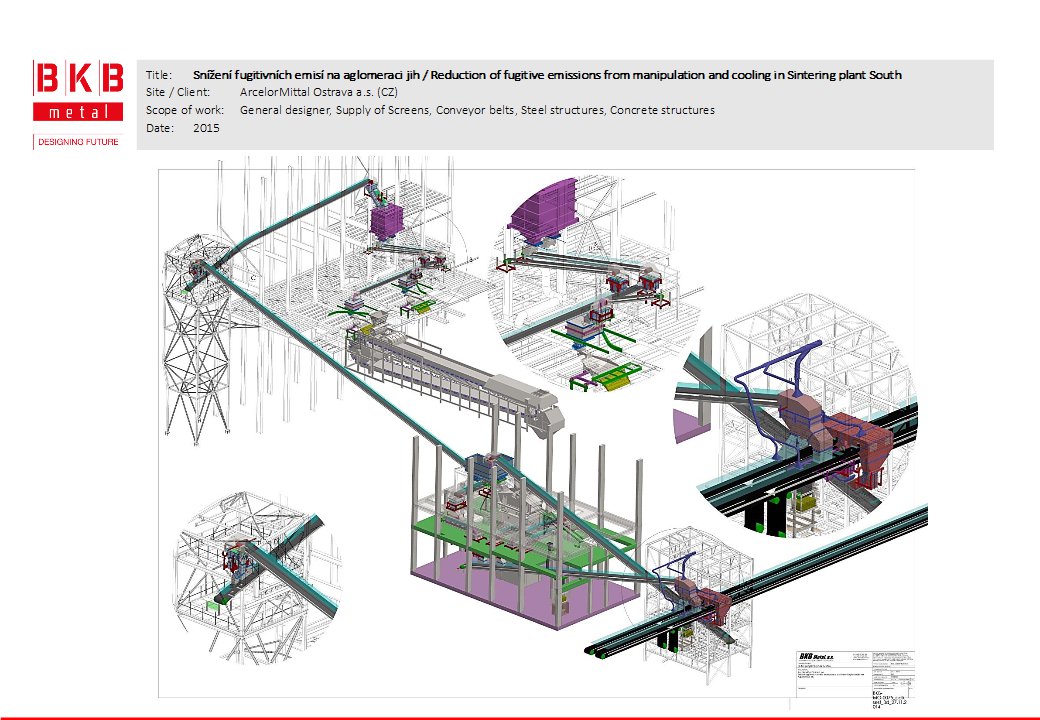
Task: Click the BKB Metal logo in title block
Action: [x=812, y=655]
